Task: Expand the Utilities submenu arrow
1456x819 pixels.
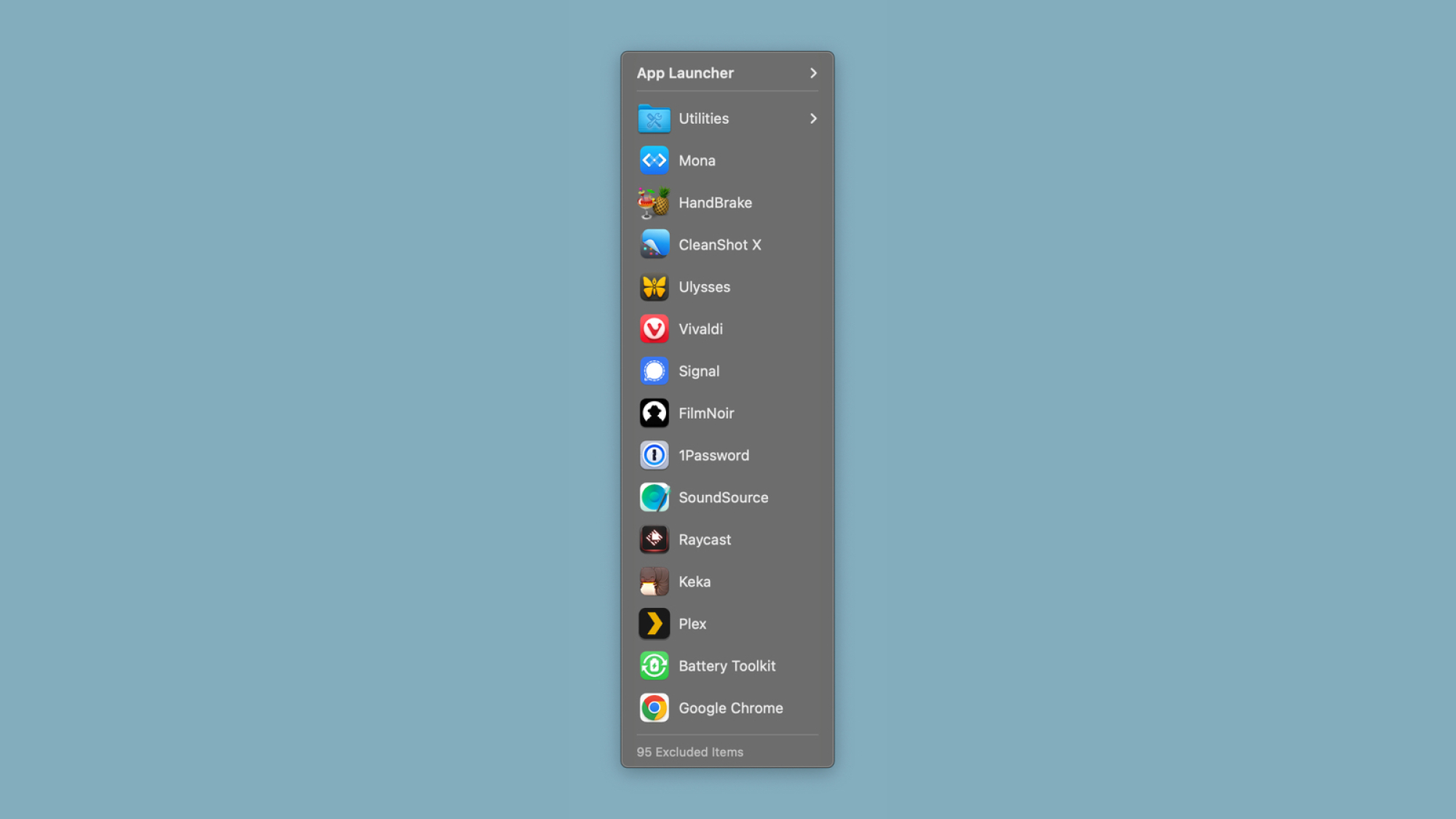Action: tap(813, 119)
